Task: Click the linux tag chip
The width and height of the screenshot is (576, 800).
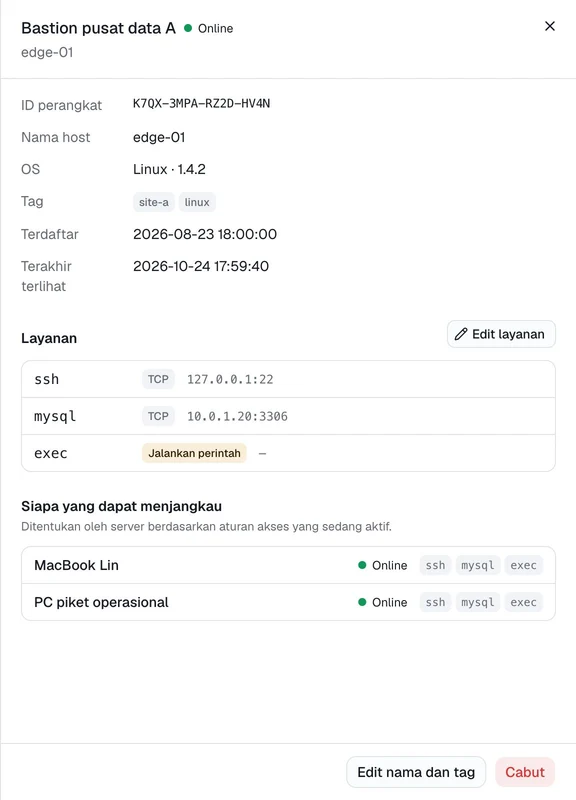Action: coord(197,202)
